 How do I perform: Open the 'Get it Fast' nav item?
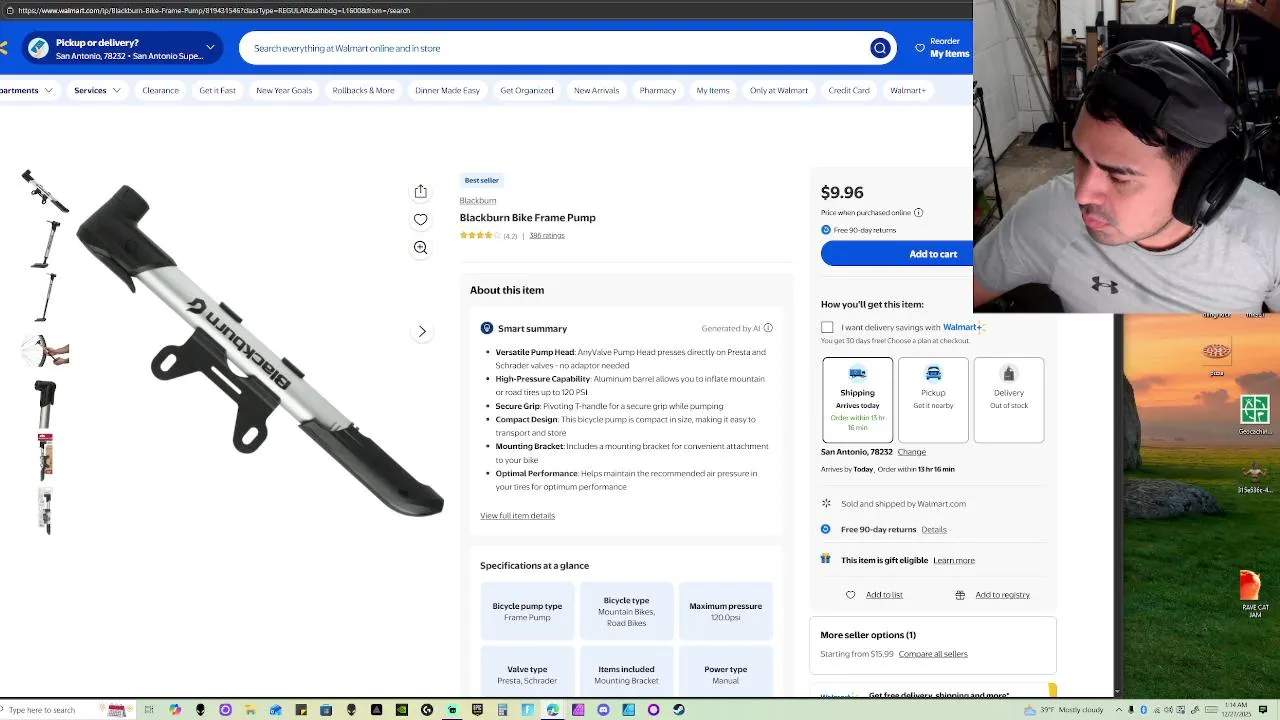(217, 90)
